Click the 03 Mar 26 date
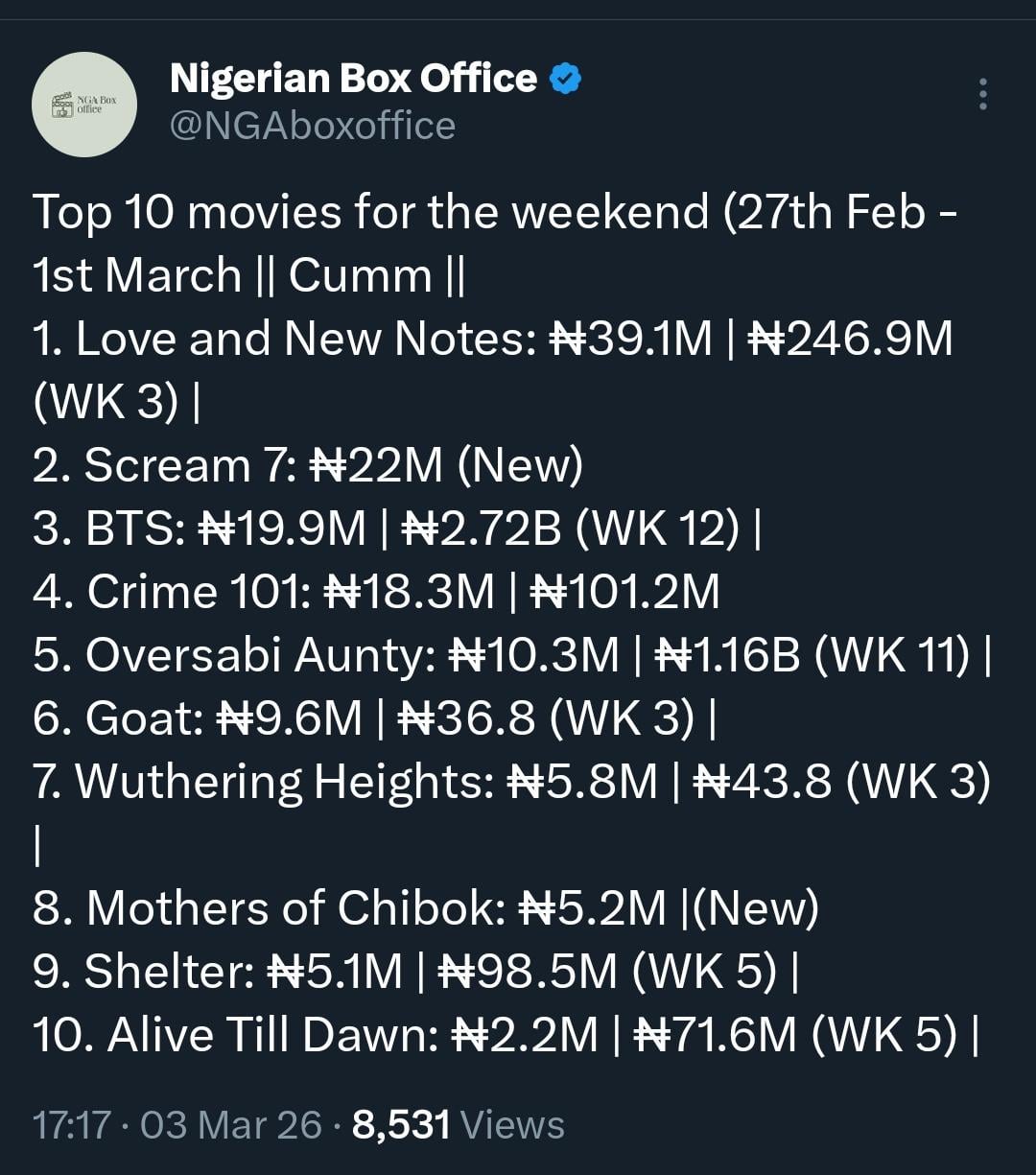 click(x=230, y=1124)
